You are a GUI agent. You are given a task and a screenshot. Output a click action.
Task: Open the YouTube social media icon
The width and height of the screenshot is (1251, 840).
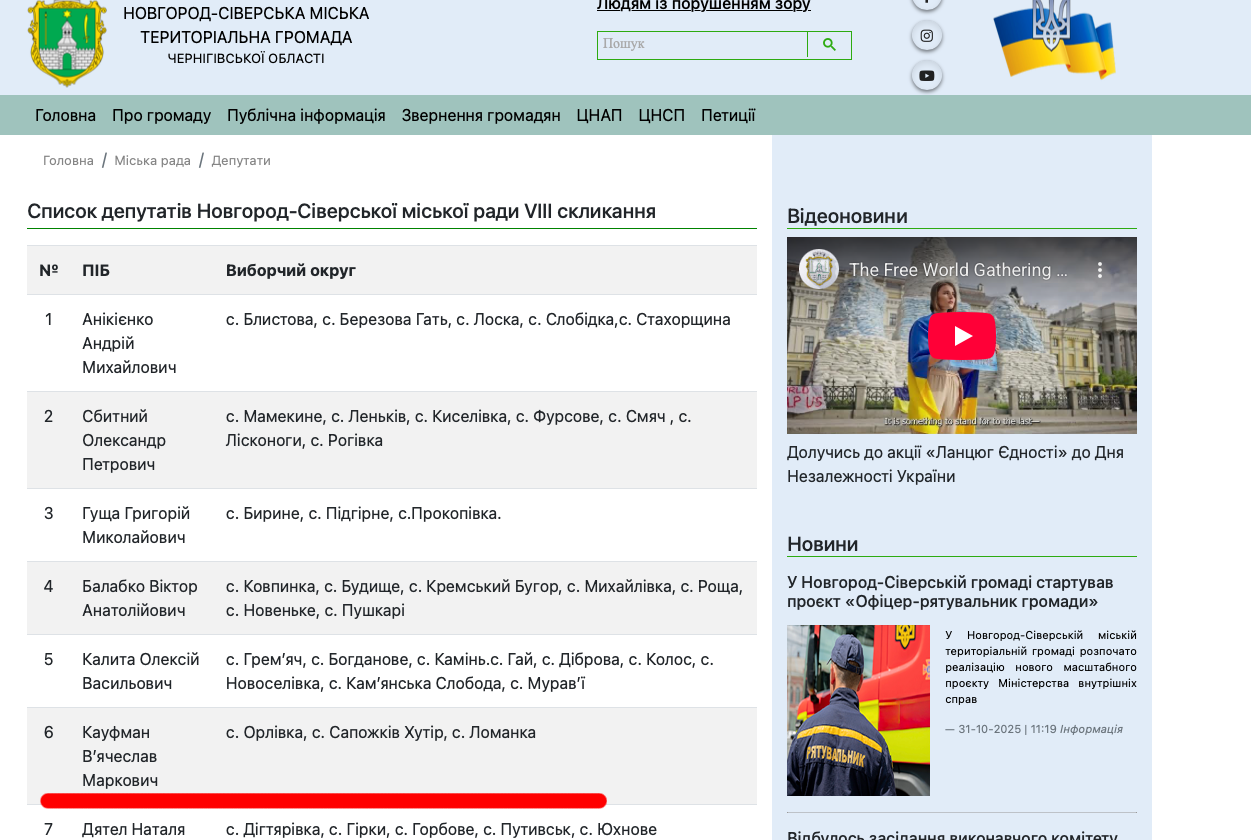(x=927, y=76)
